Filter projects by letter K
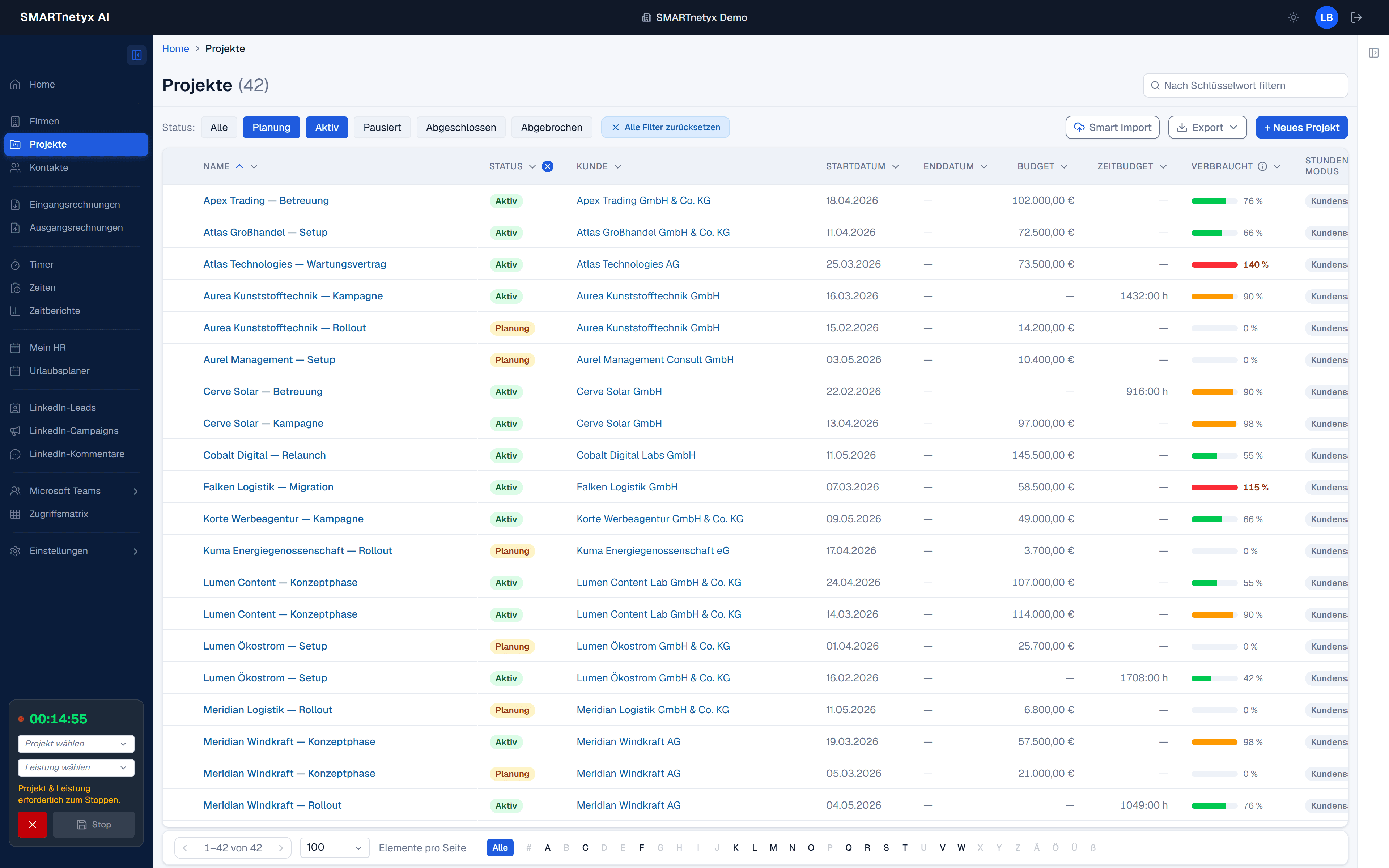 point(736,848)
